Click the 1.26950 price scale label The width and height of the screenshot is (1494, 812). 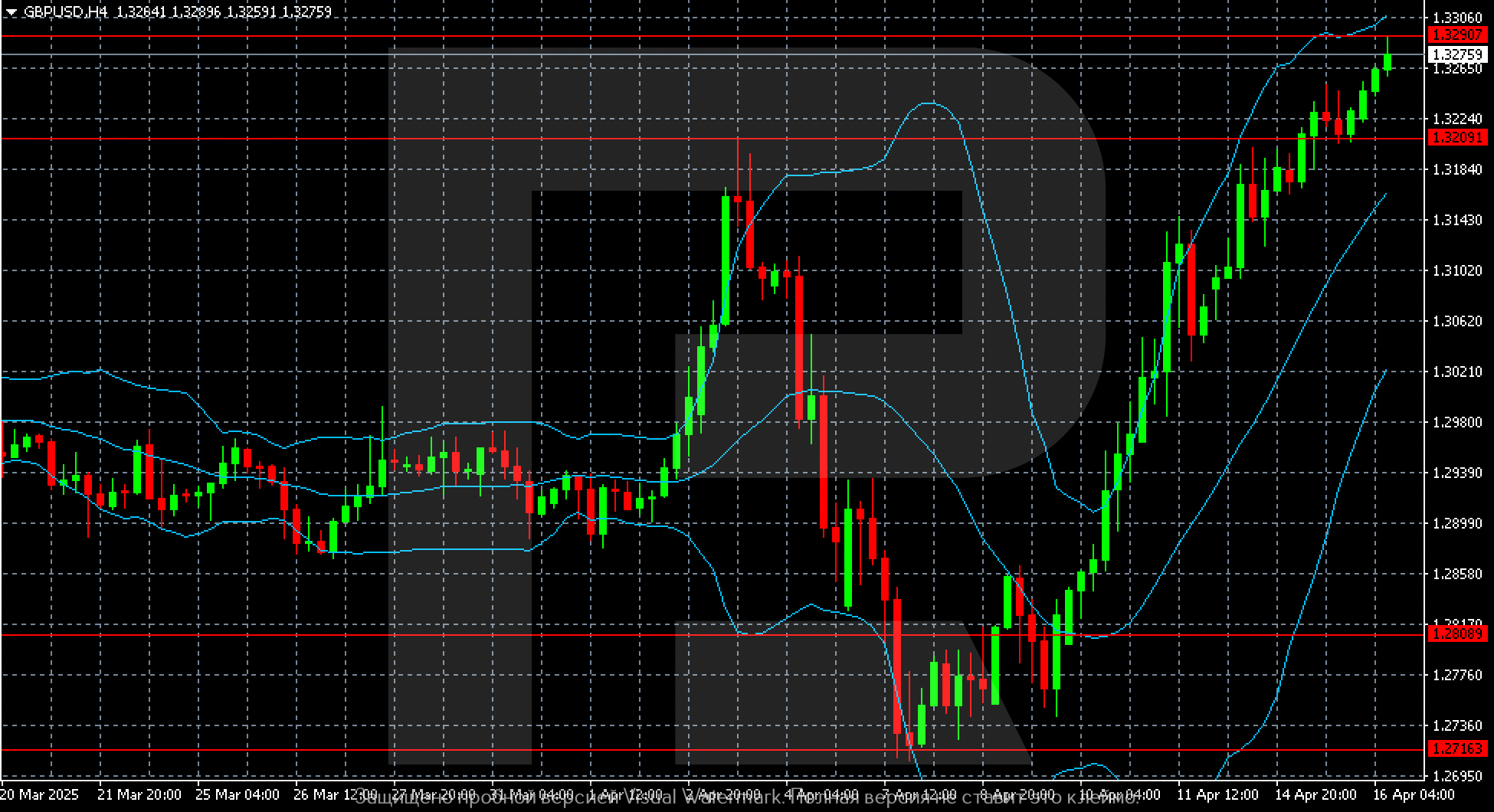(1457, 776)
